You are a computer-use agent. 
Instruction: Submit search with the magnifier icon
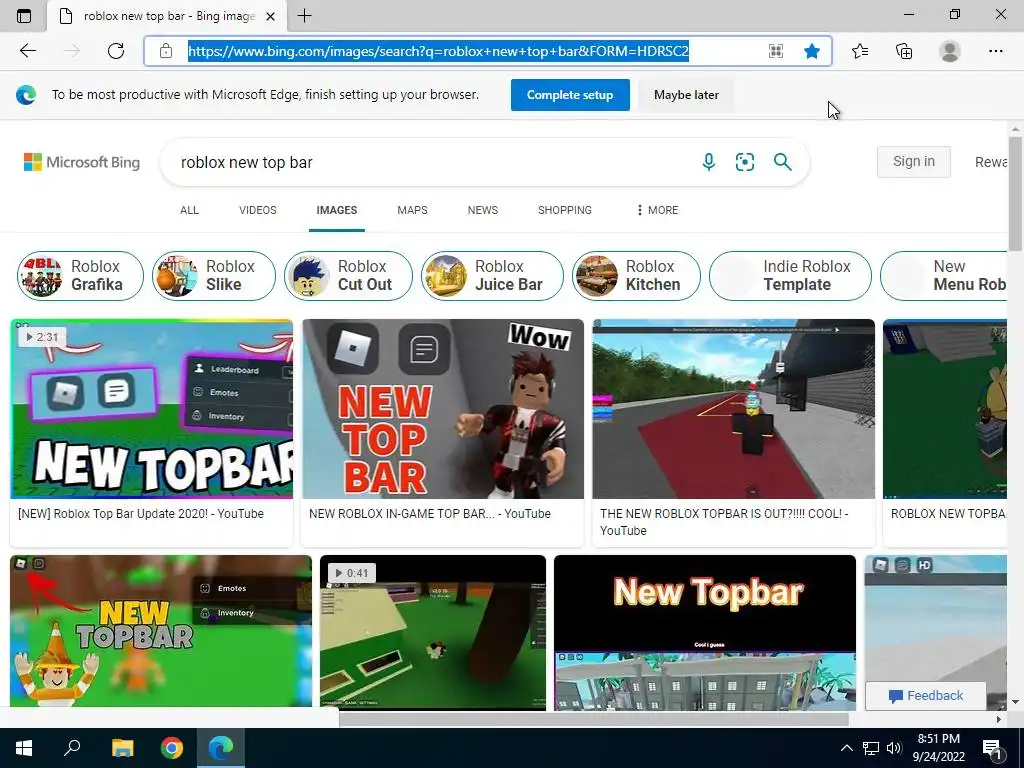point(782,162)
